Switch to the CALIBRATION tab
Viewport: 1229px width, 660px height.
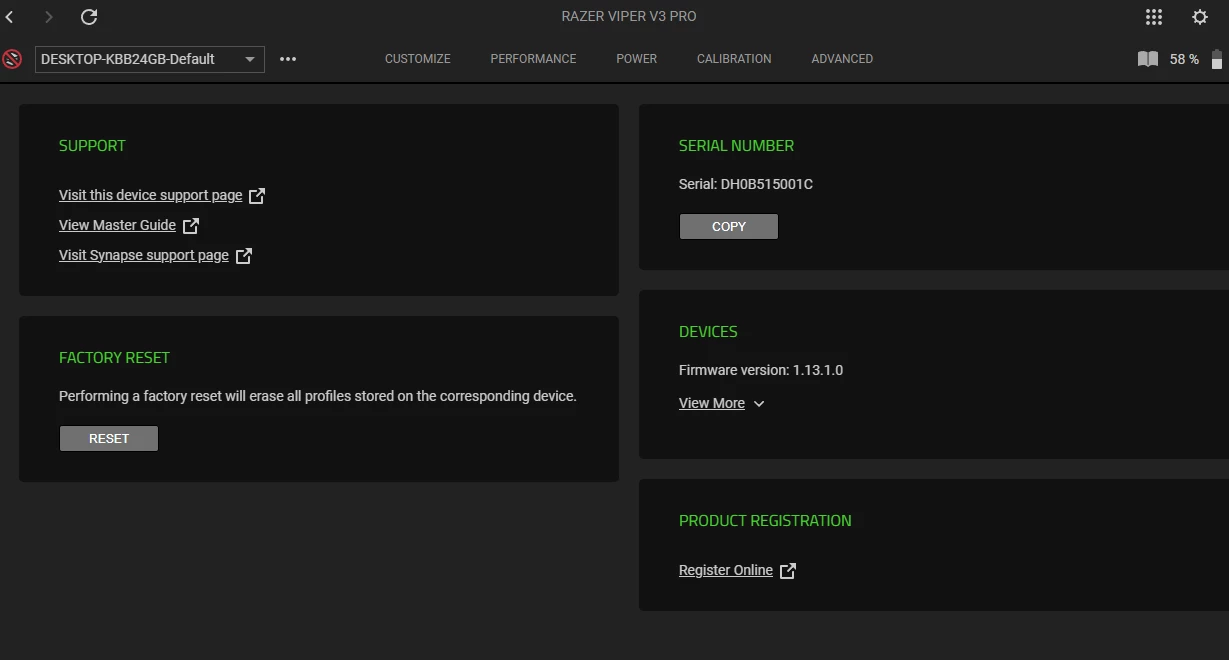click(734, 59)
